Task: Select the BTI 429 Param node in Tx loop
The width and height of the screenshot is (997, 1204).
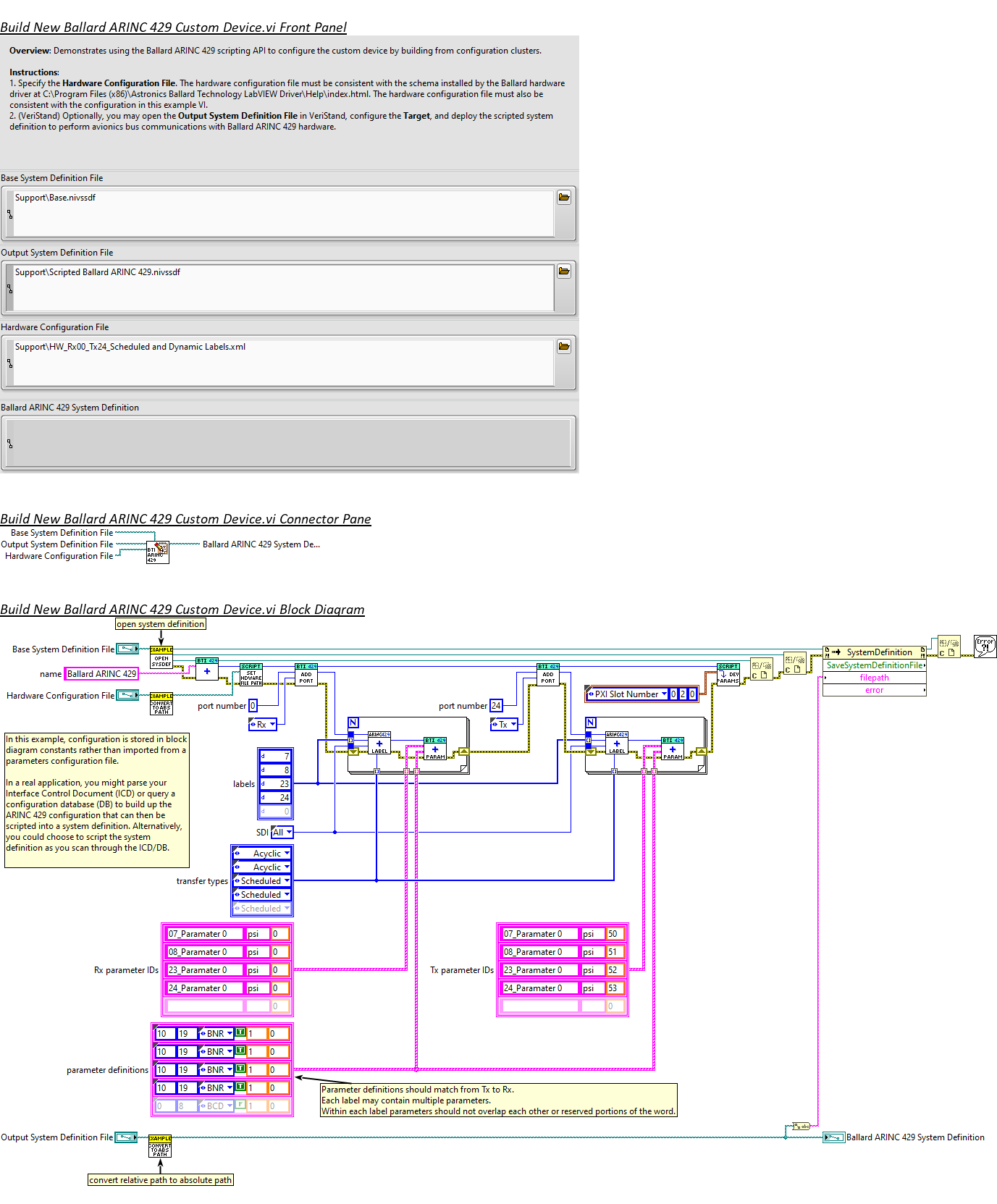Action: pyautogui.click(x=673, y=749)
